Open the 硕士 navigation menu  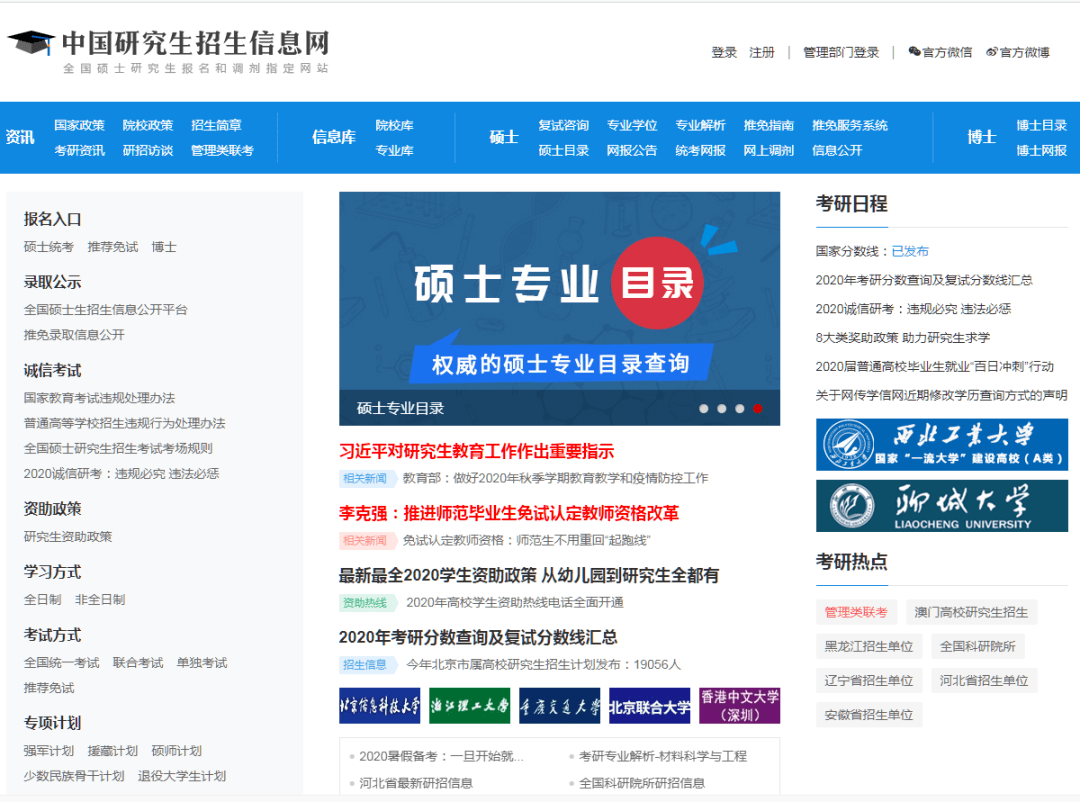(x=503, y=138)
